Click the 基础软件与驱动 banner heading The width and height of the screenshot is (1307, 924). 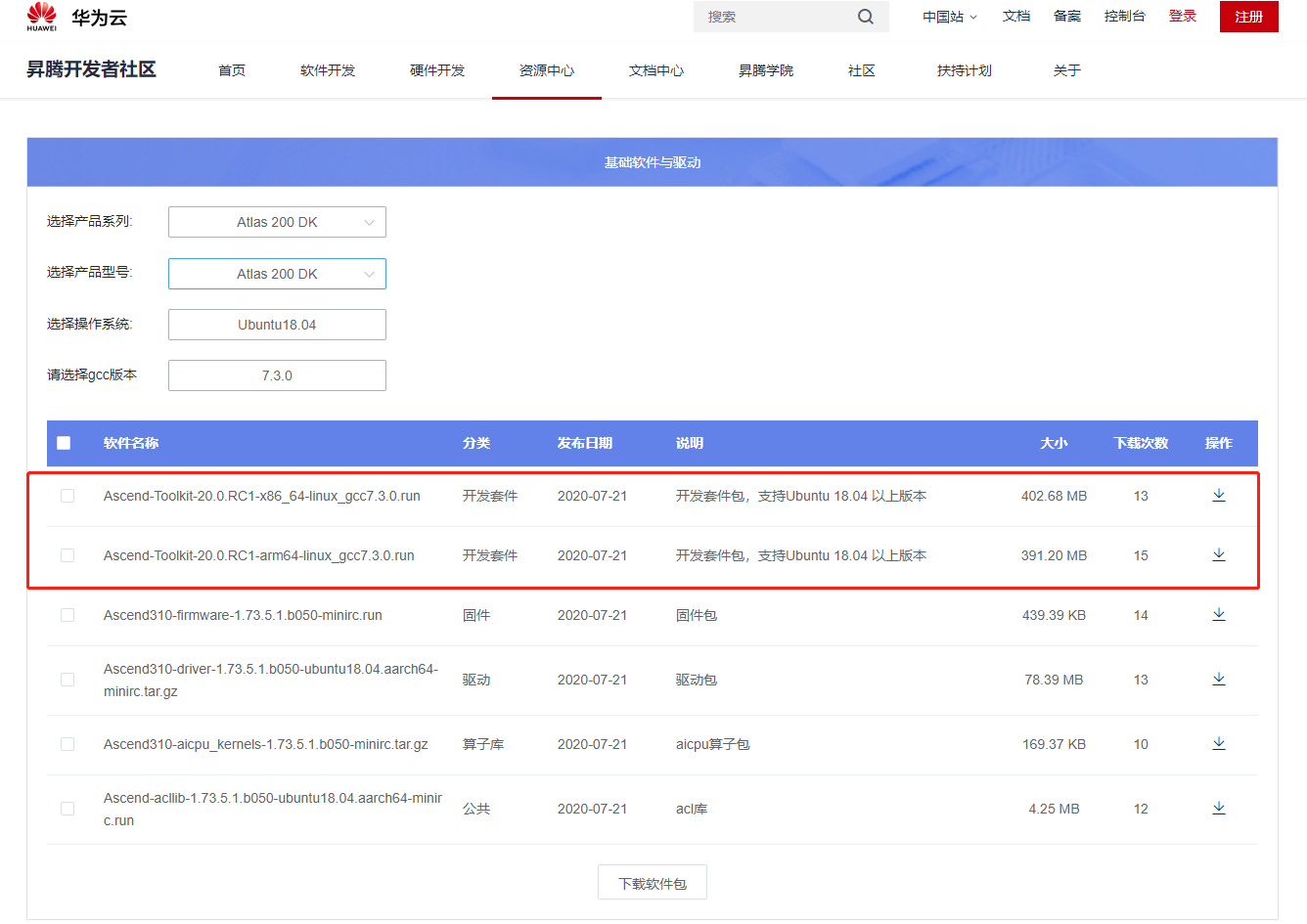[653, 162]
